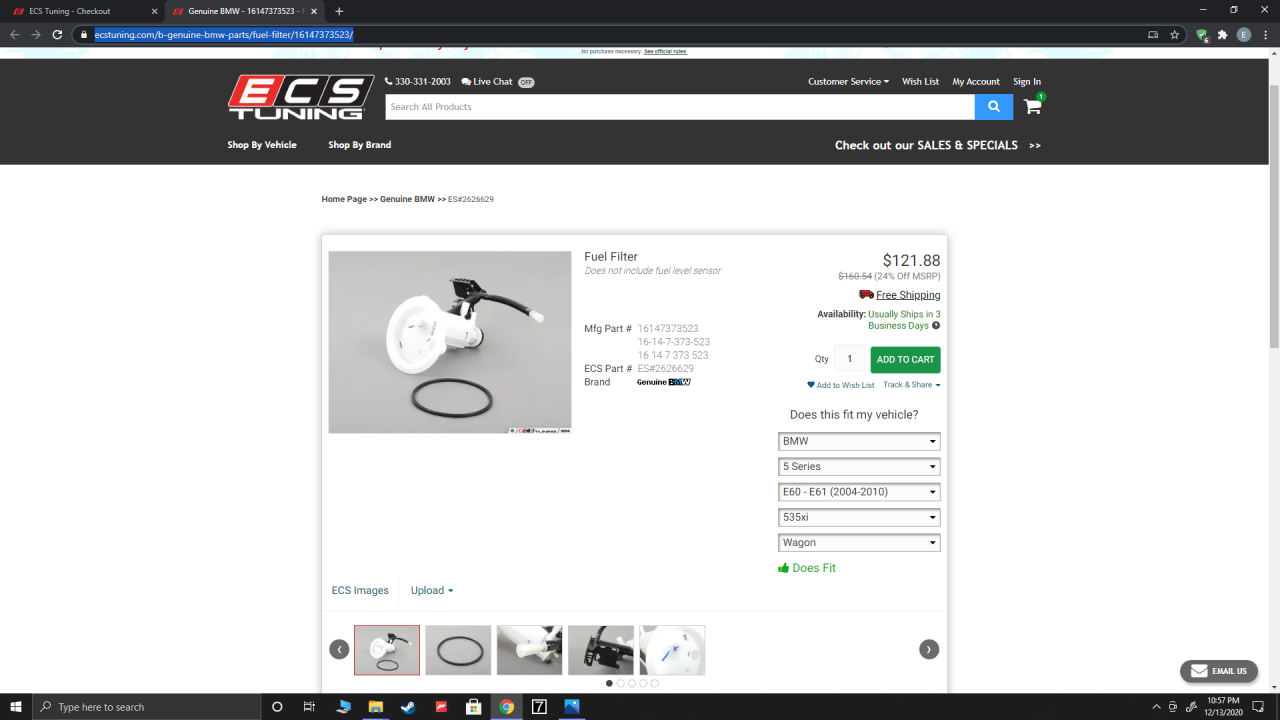Image resolution: width=1280 pixels, height=720 pixels.
Task: Add to Wish List heart link
Action: click(x=841, y=385)
